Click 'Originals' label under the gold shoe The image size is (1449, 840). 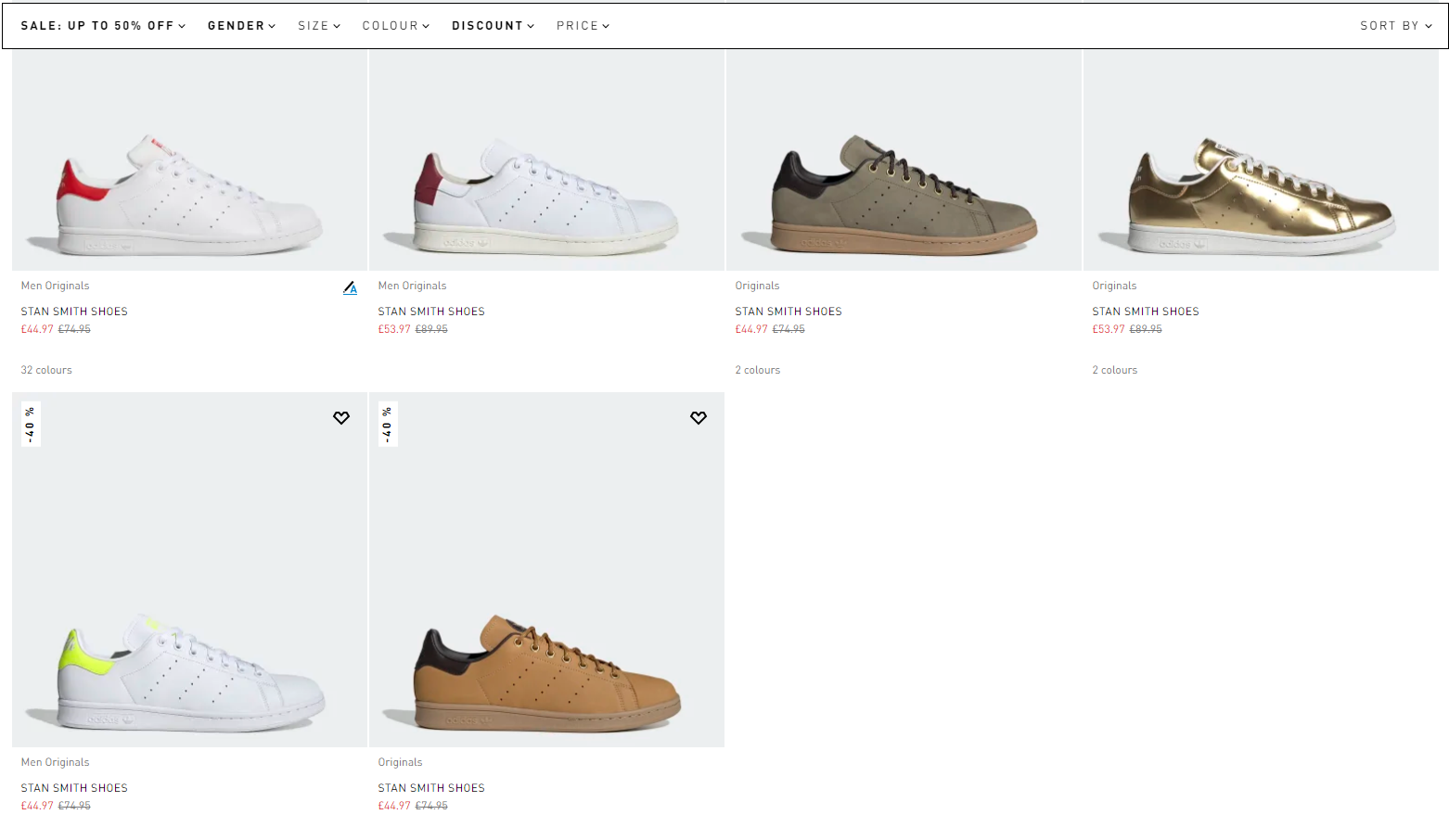[x=1115, y=286]
